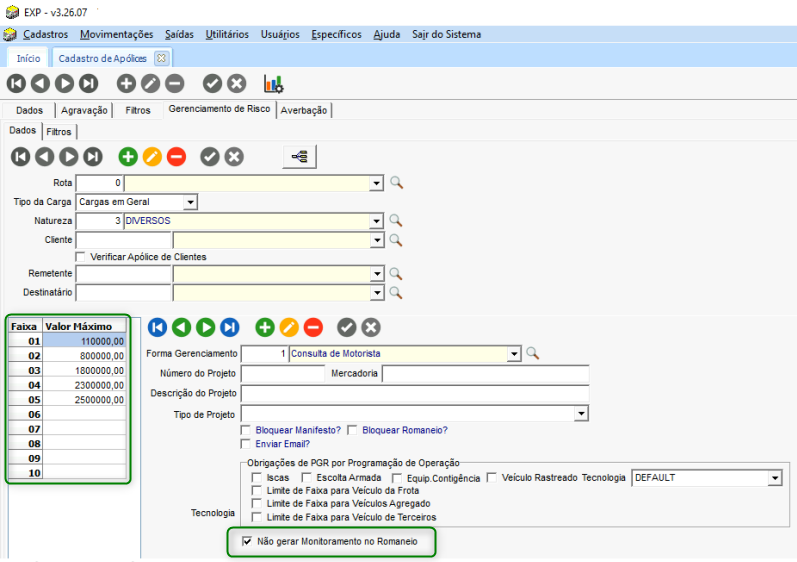Screen dimensions: 797x562
Task: Open the Cadastros menu
Action: [x=45, y=34]
